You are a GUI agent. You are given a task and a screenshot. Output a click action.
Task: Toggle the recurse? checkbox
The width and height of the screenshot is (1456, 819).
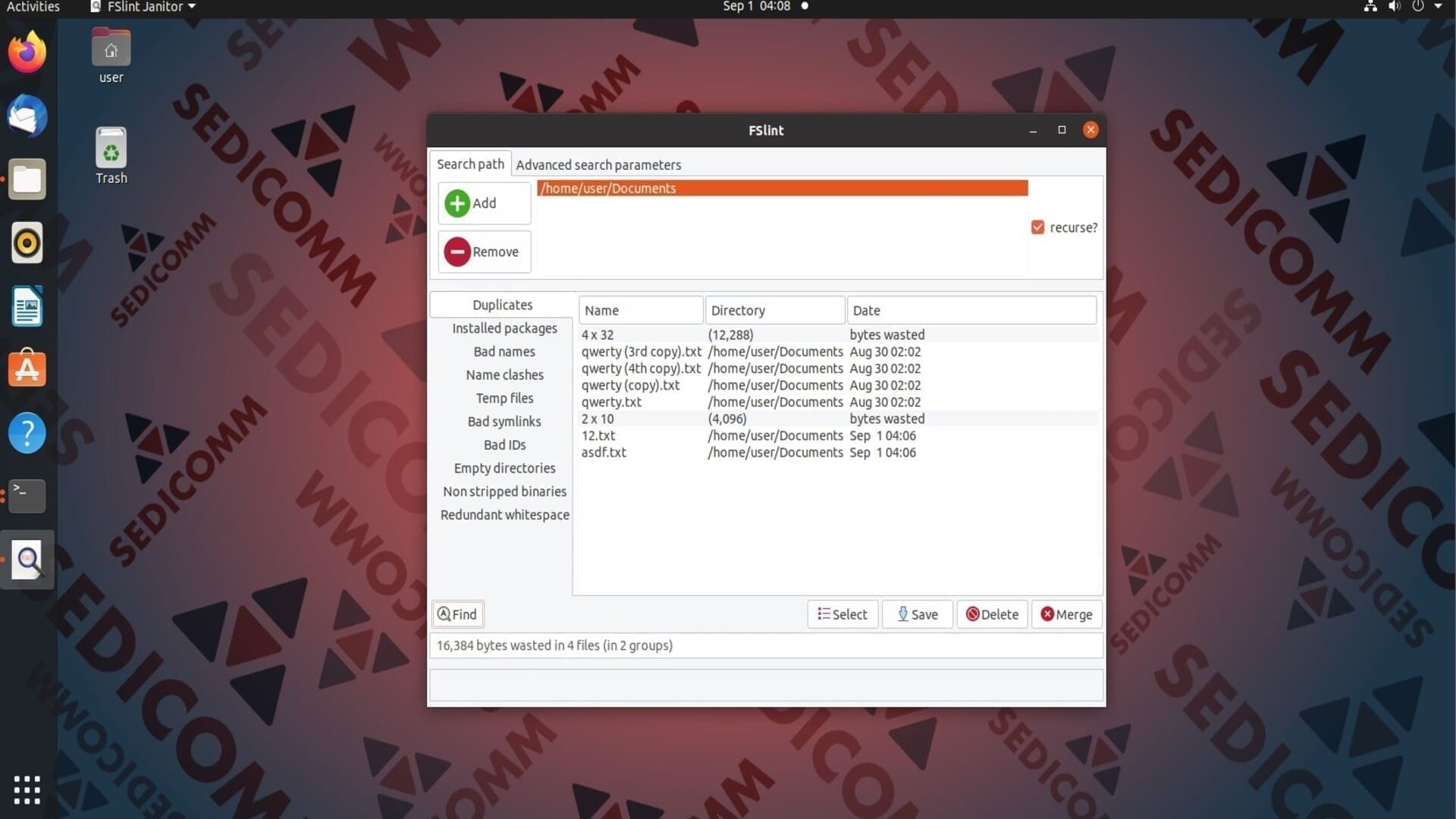point(1037,227)
